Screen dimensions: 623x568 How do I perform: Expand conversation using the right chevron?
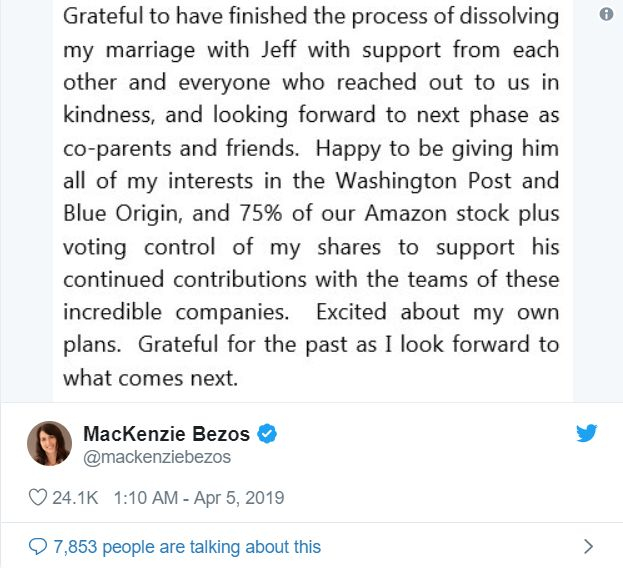coord(588,546)
